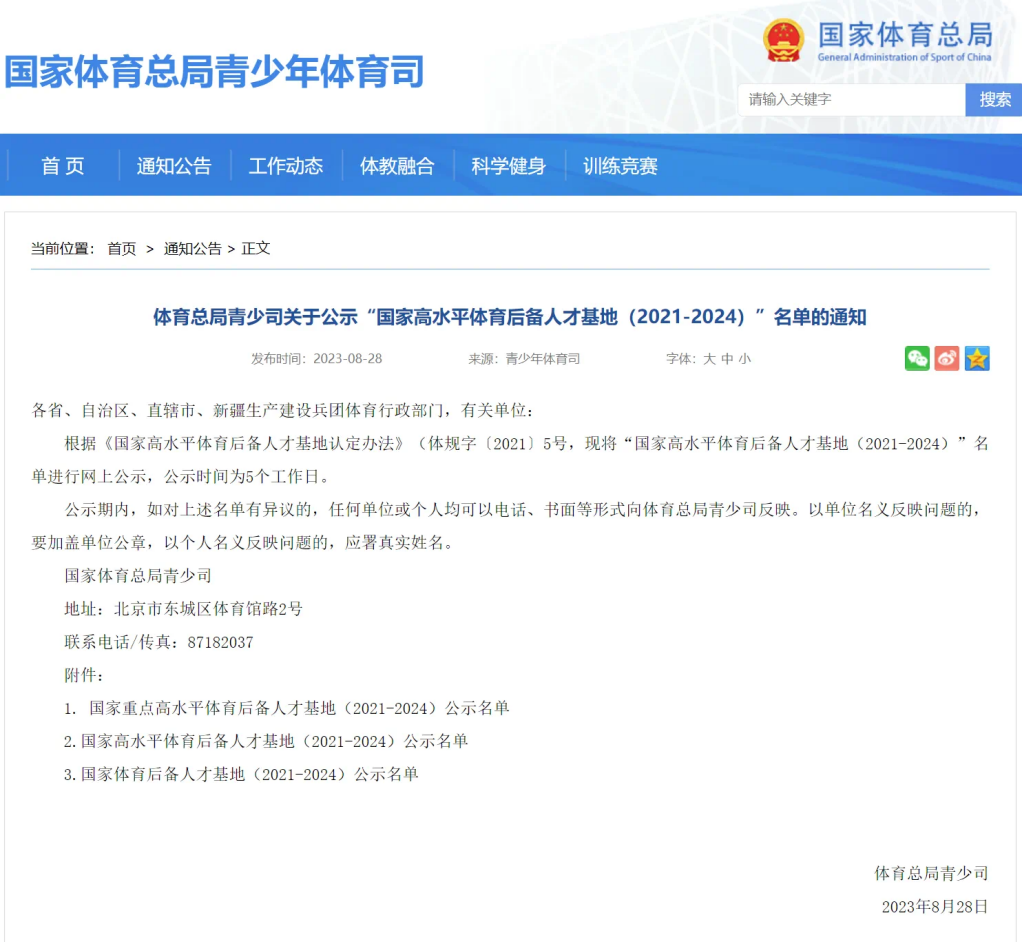The image size is (1022, 942).
Task: Open 通知公告 navigation menu item
Action: 174,166
